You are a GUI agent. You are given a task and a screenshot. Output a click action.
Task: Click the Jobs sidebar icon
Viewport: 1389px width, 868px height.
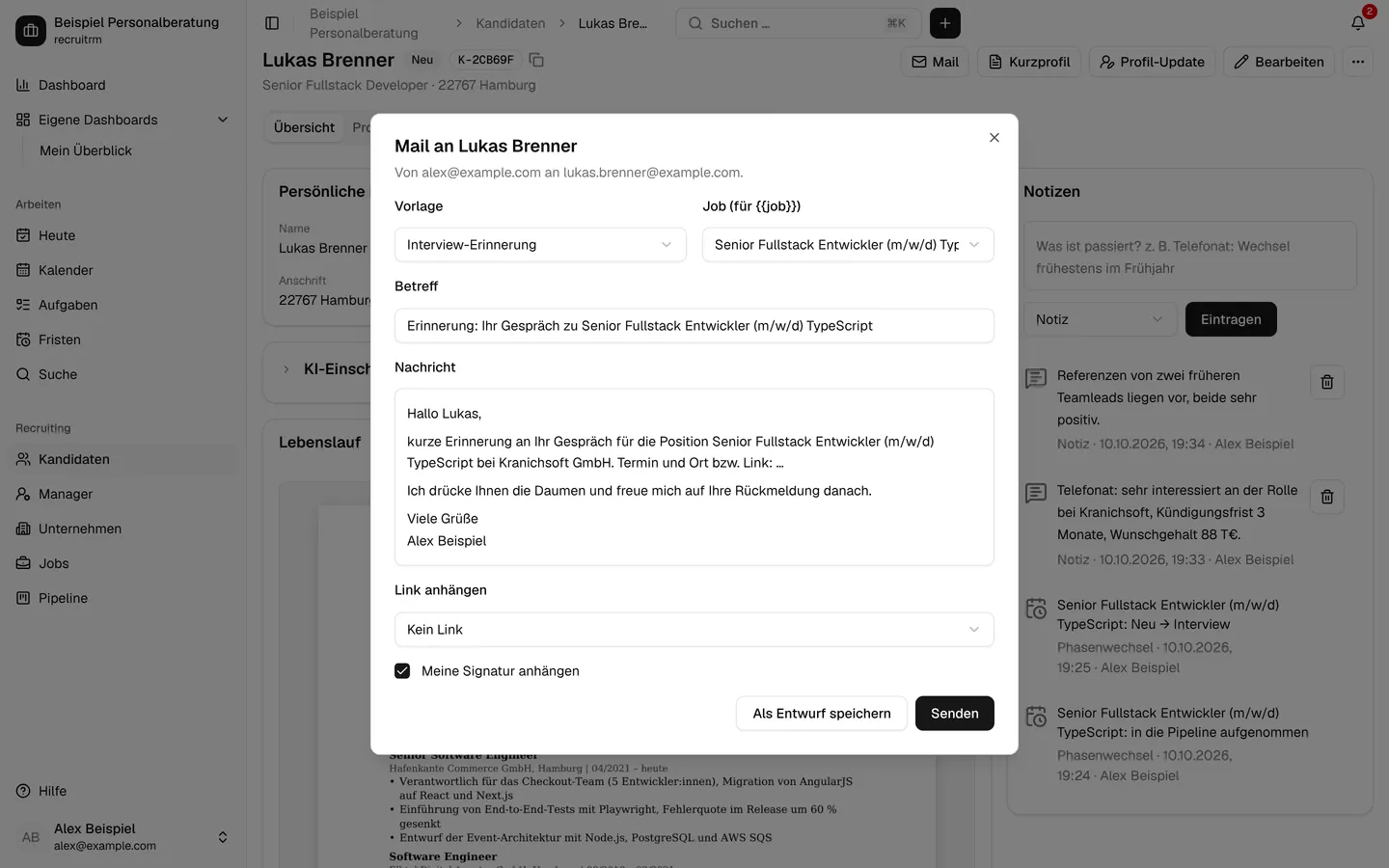pos(23,563)
